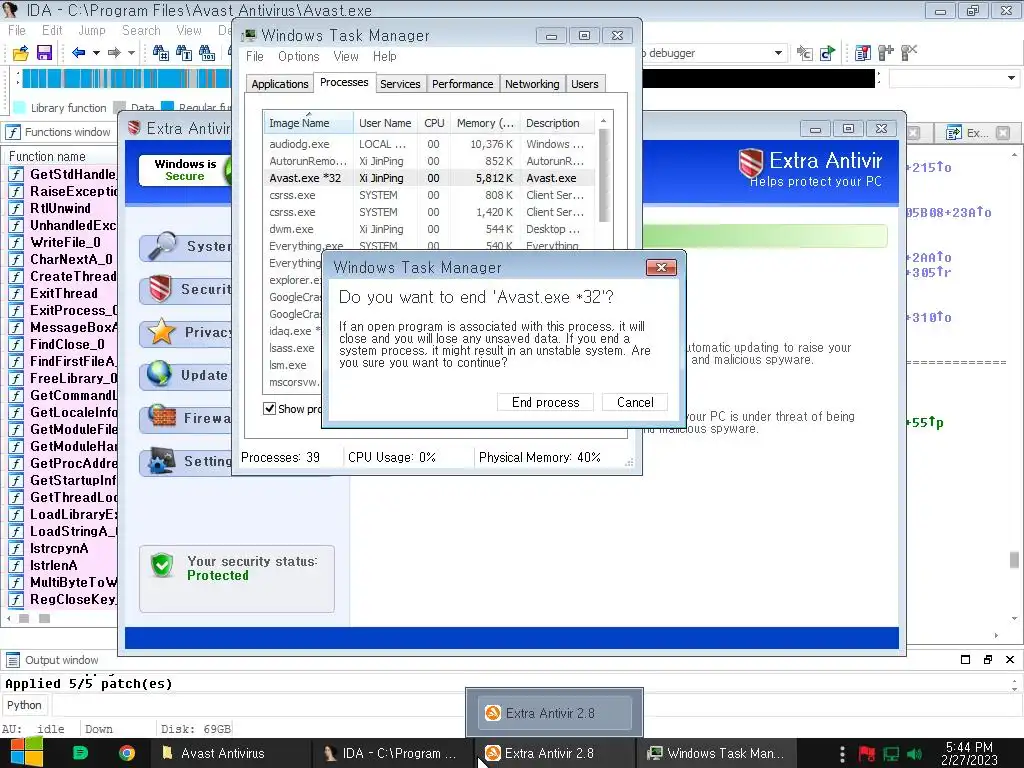Click the IDA search immediate value binoculars icon
The image size is (1024, 768).
pyautogui.click(x=161, y=53)
